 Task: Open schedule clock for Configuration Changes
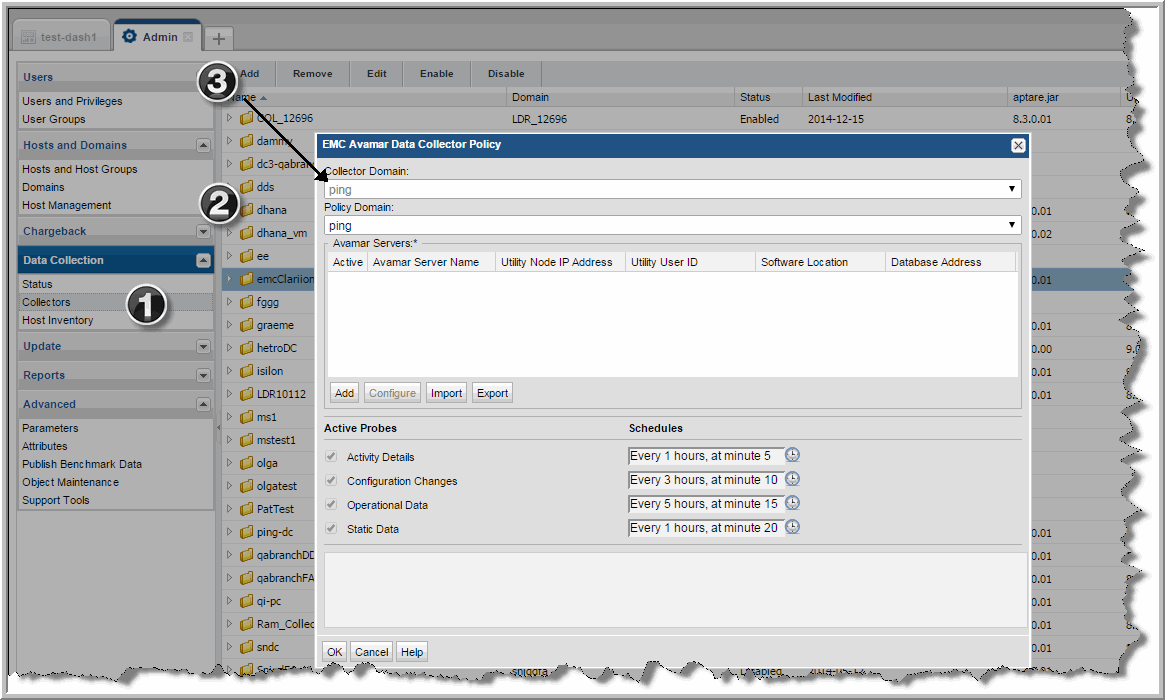(x=792, y=480)
